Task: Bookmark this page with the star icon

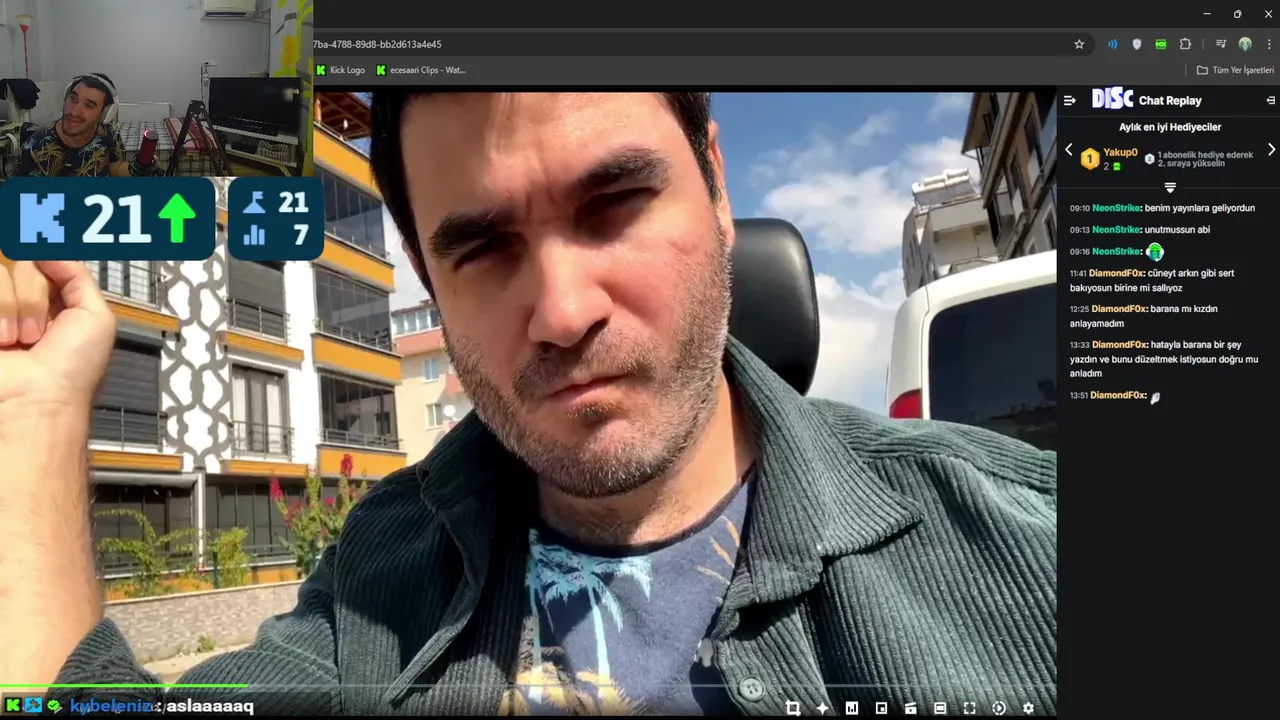Action: coord(1079,44)
